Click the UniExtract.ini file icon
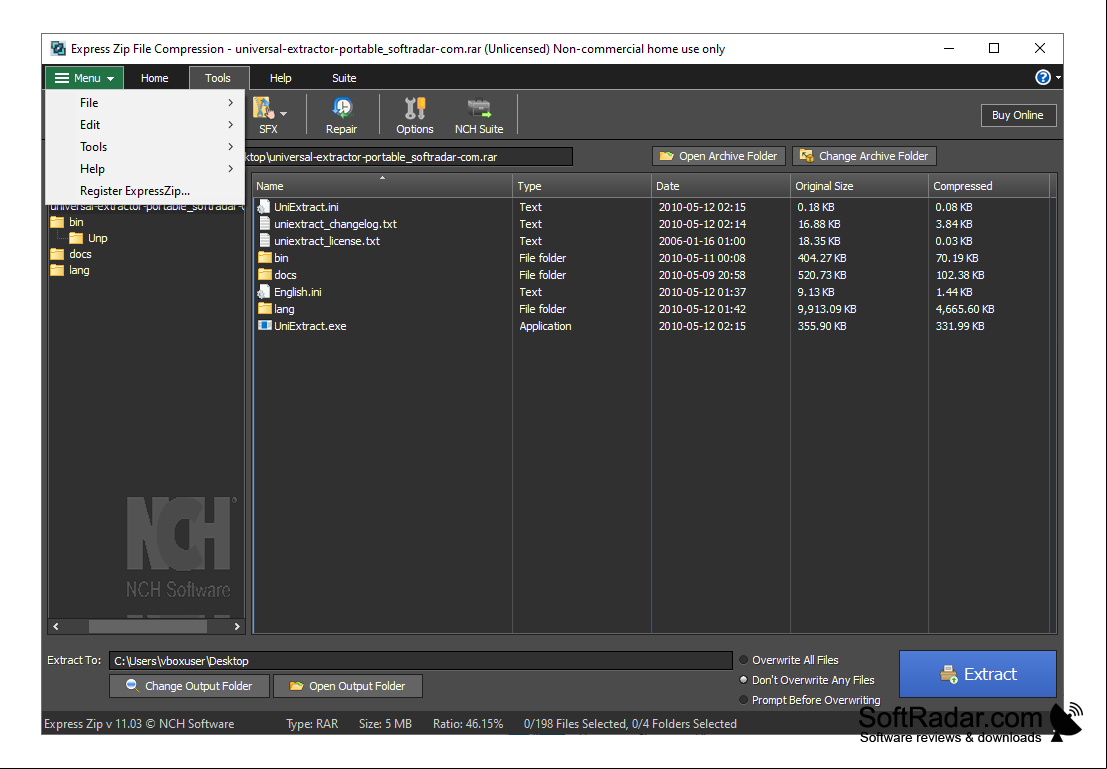Screen dimensions: 1107x769 [264, 207]
